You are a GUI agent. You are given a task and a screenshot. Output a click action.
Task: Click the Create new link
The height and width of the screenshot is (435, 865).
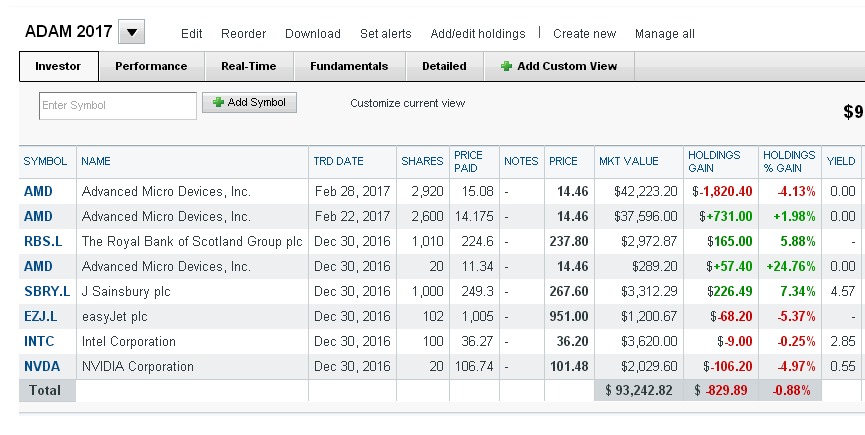[x=585, y=34]
